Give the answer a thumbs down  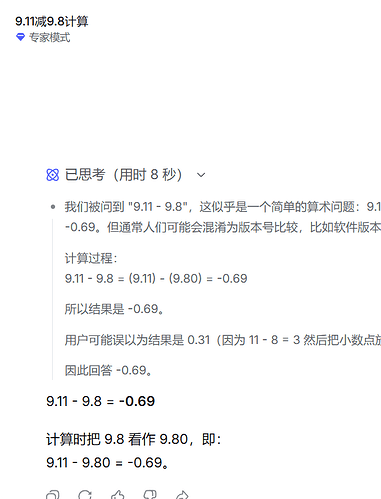pos(150,495)
